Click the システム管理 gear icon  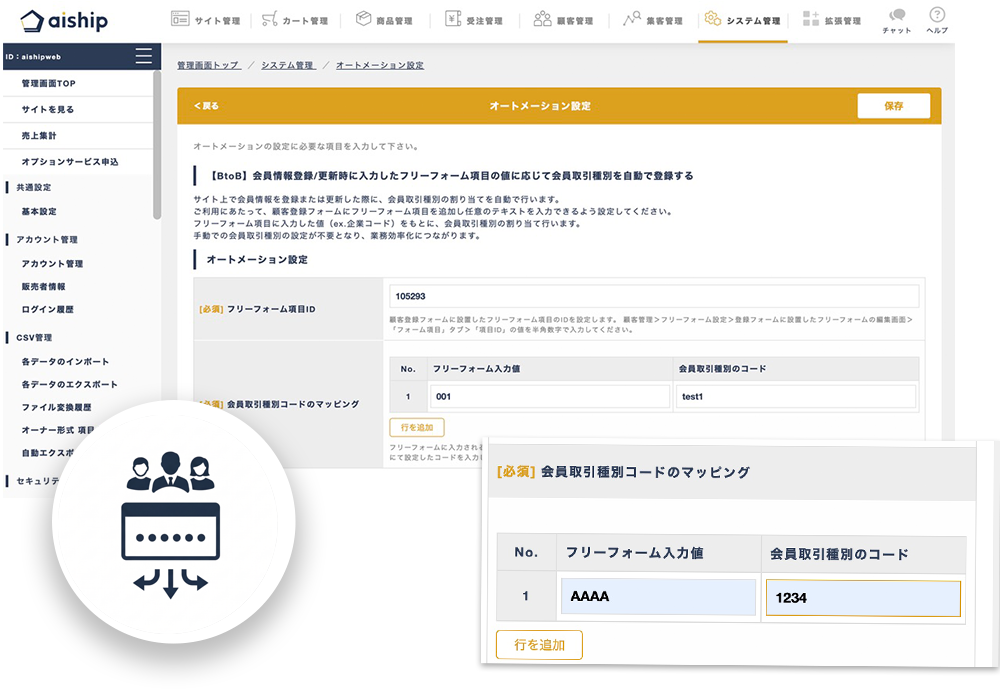pyautogui.click(x=713, y=18)
